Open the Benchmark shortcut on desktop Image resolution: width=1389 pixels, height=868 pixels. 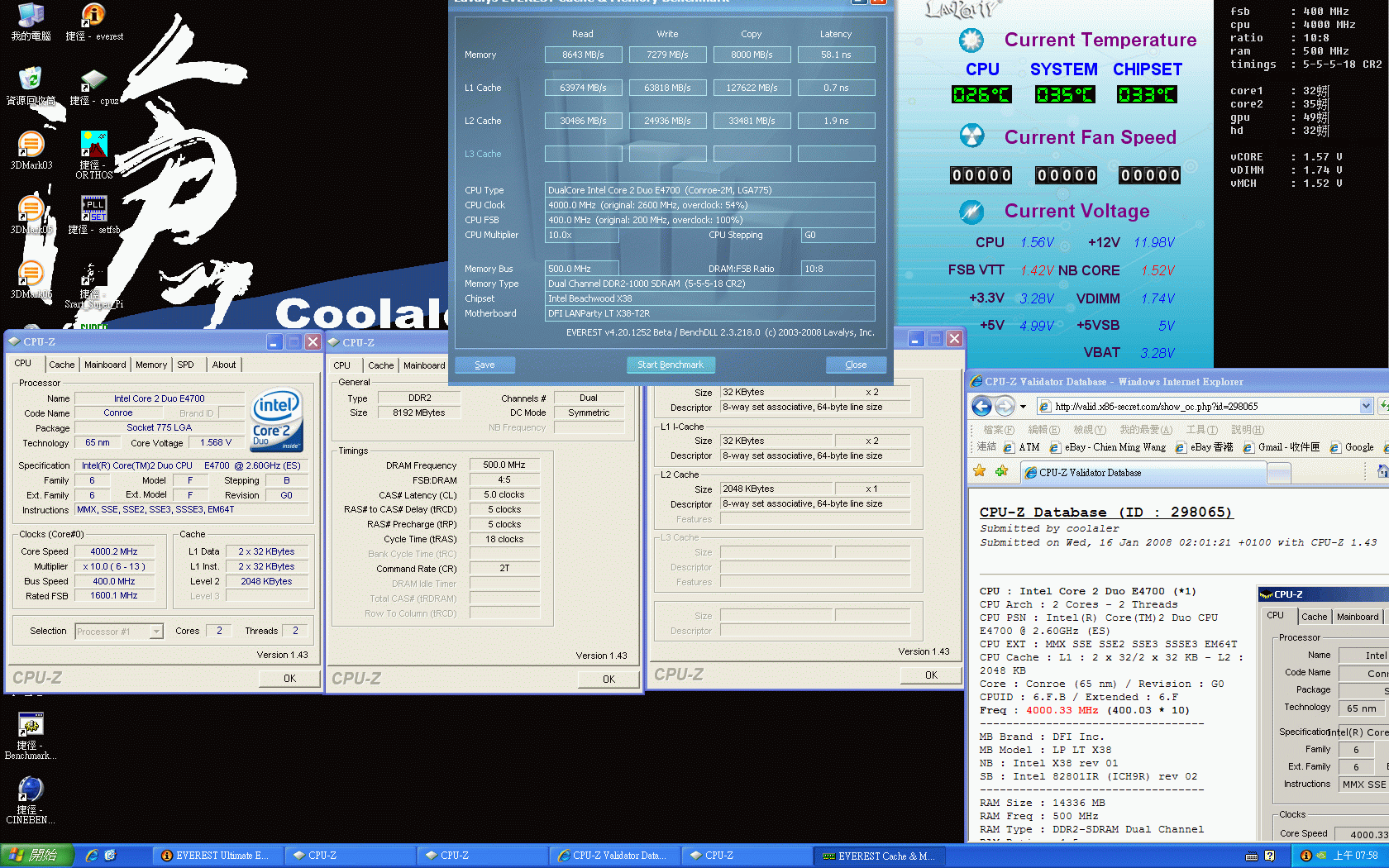pos(31,736)
